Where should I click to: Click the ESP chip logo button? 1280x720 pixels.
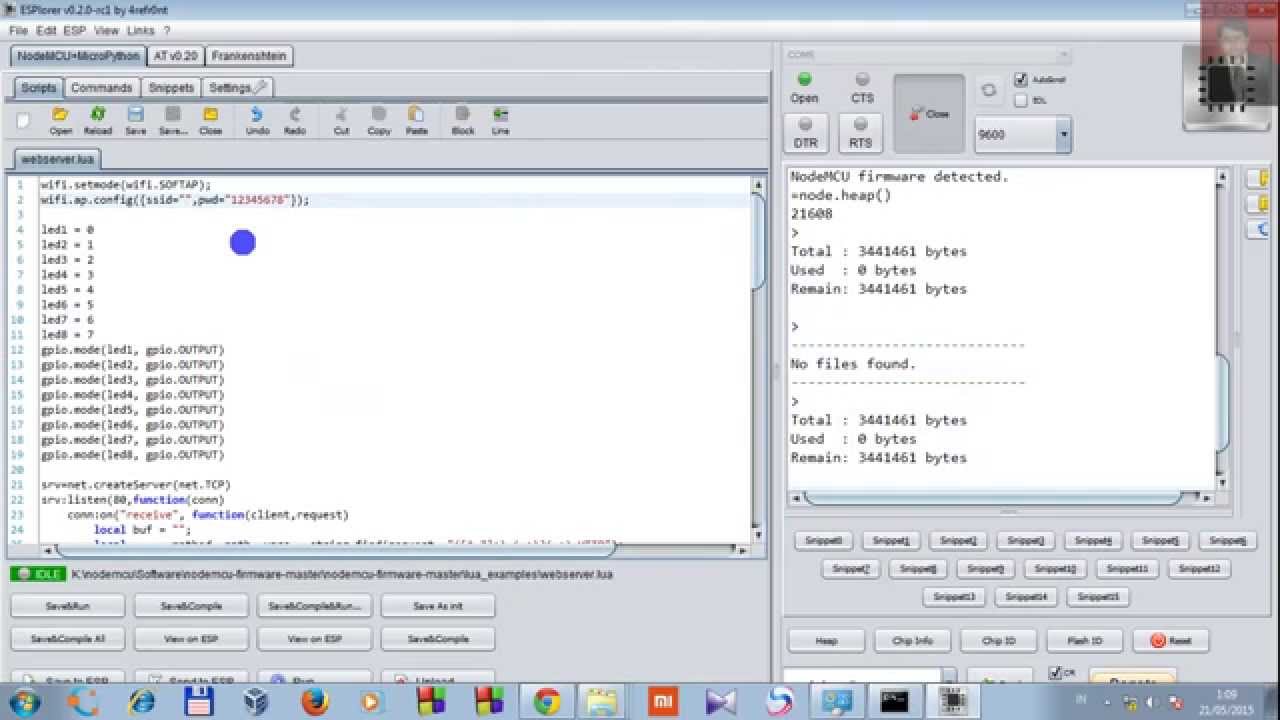(x=1226, y=88)
